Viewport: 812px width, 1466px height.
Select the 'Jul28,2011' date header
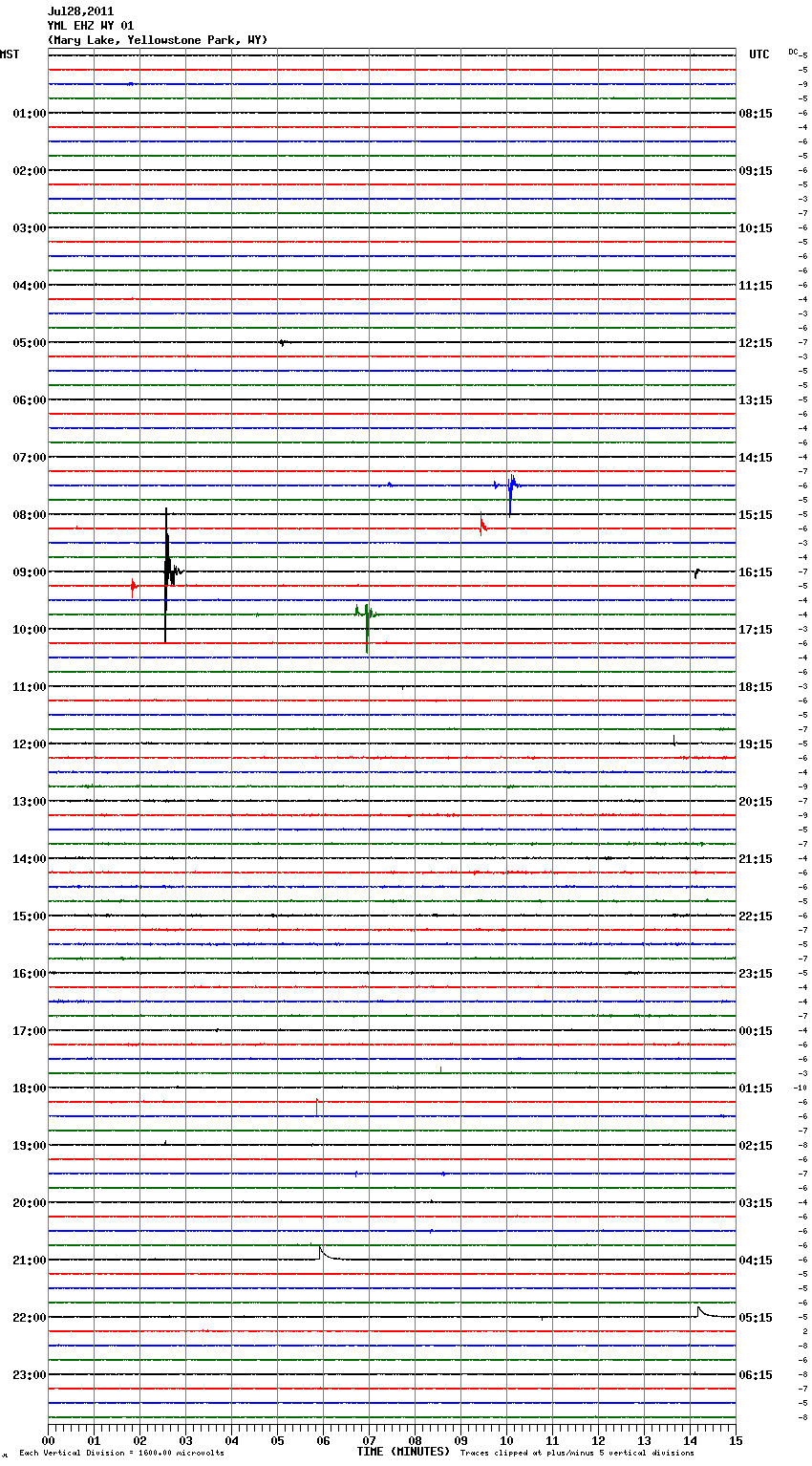click(x=80, y=11)
